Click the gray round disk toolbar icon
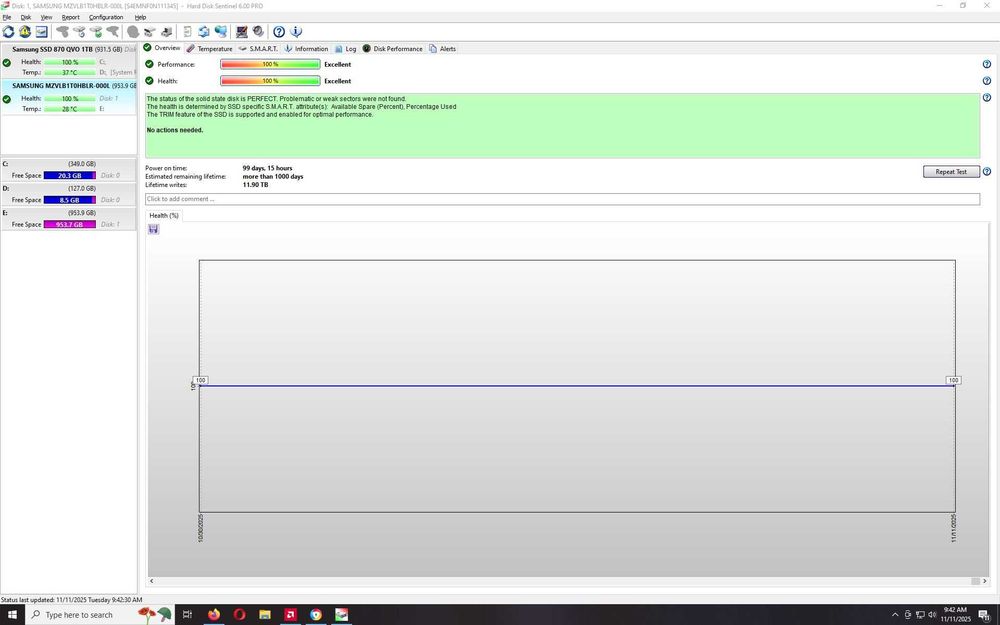The height and width of the screenshot is (625, 1000). pyautogui.click(x=133, y=31)
